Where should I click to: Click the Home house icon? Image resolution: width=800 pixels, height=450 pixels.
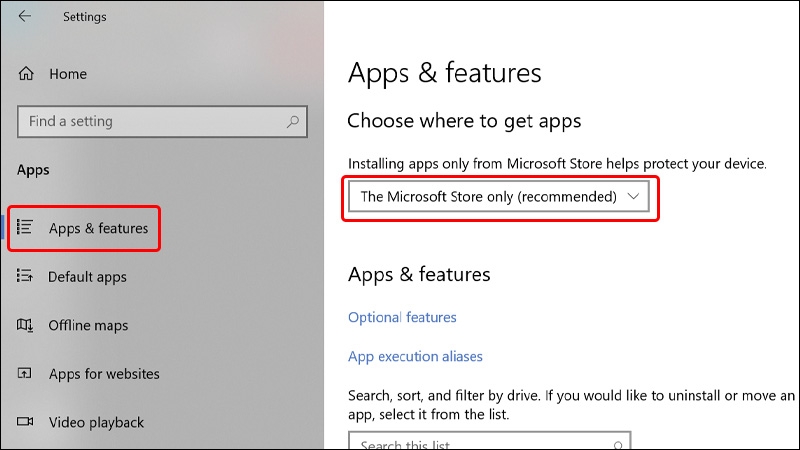(x=27, y=74)
